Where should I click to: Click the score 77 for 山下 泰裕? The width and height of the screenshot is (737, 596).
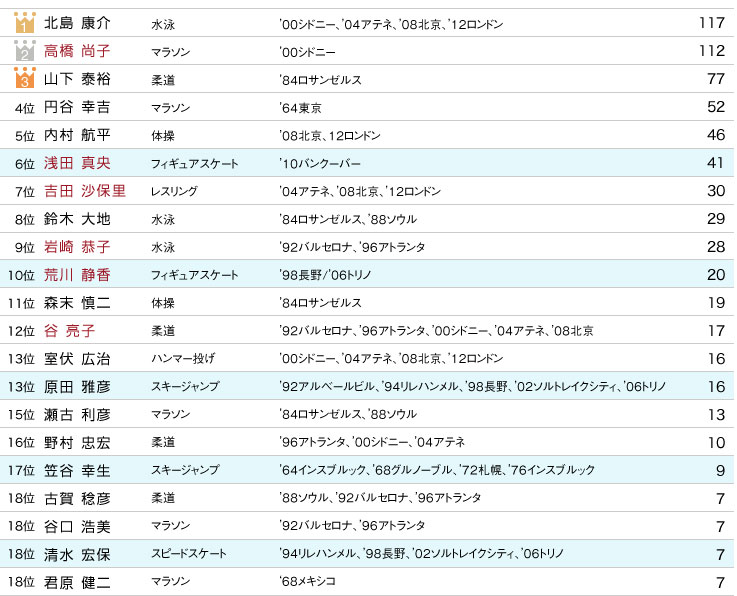click(x=716, y=78)
